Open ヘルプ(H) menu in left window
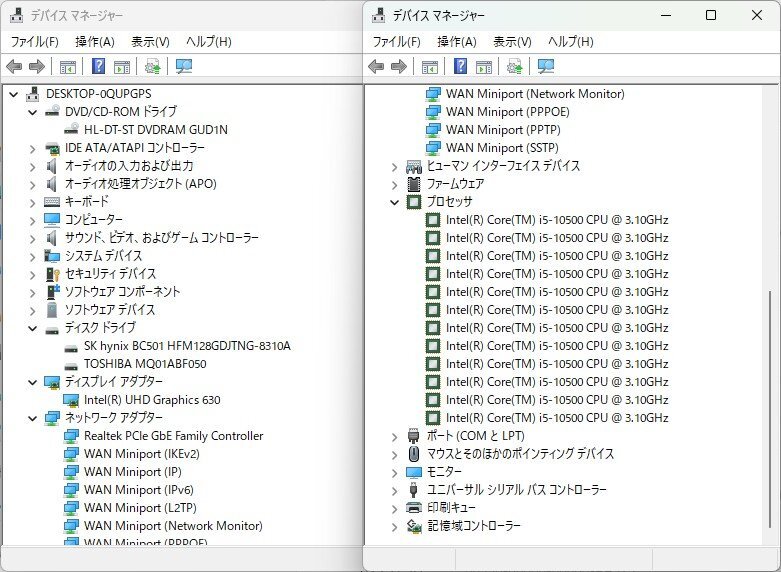This screenshot has width=781, height=572. coord(209,42)
